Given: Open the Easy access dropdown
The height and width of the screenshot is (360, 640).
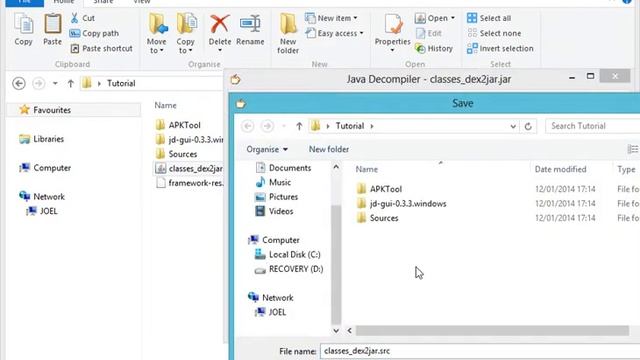Looking at the screenshot, I should 334,33.
